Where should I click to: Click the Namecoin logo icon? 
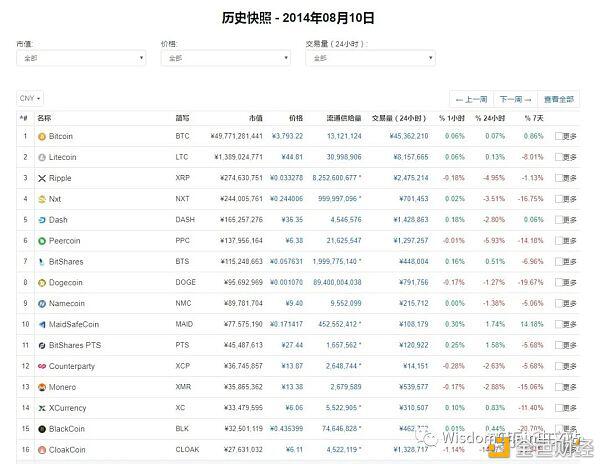pyautogui.click(x=42, y=304)
